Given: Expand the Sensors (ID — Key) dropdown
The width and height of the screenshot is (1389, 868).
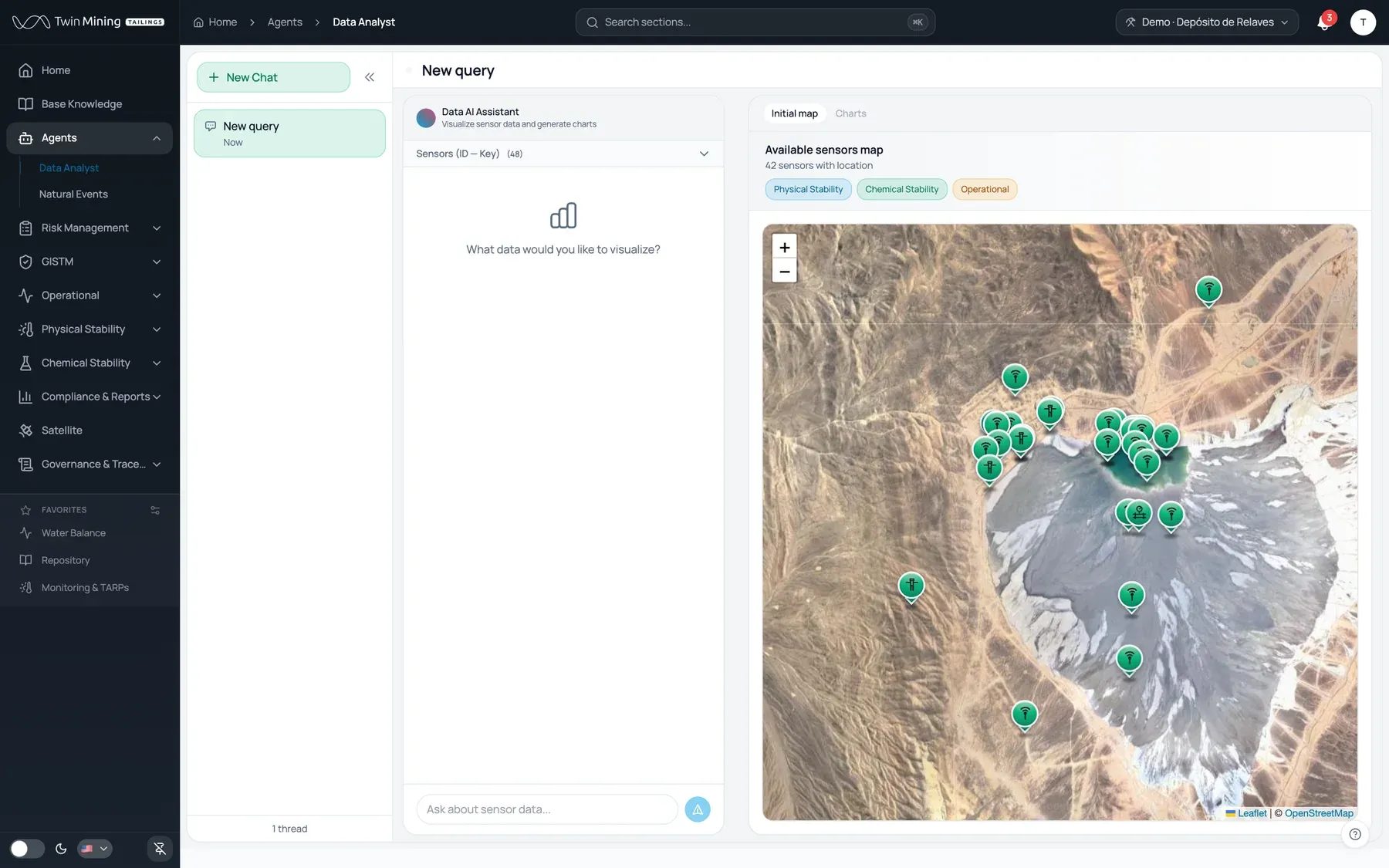Looking at the screenshot, I should coord(563,154).
